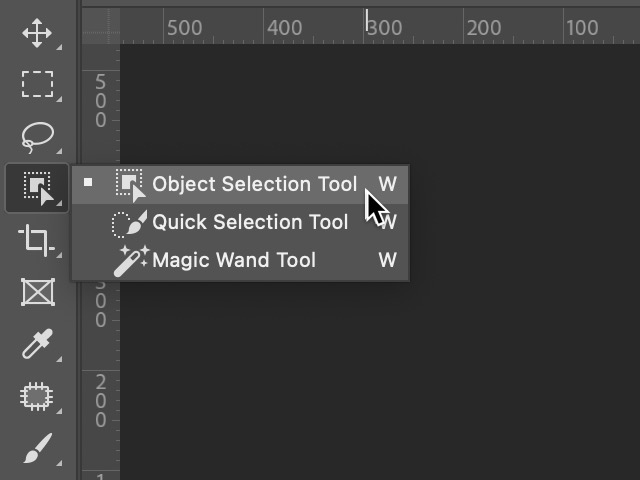The width and height of the screenshot is (640, 480).
Task: Click the Quick Selection brush icon in flyout
Action: click(130, 223)
